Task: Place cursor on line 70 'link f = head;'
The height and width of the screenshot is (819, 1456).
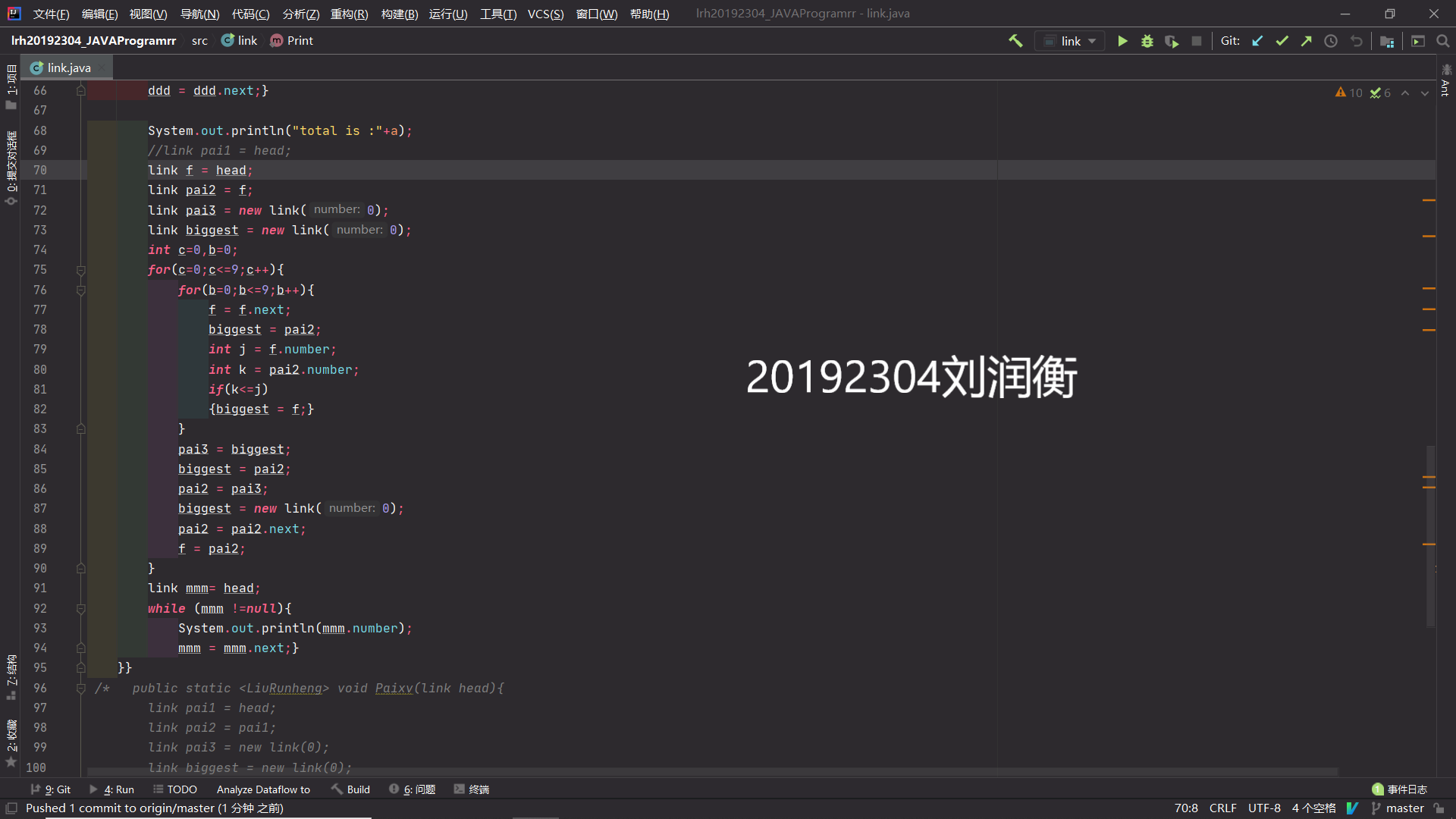Action: pyautogui.click(x=200, y=171)
